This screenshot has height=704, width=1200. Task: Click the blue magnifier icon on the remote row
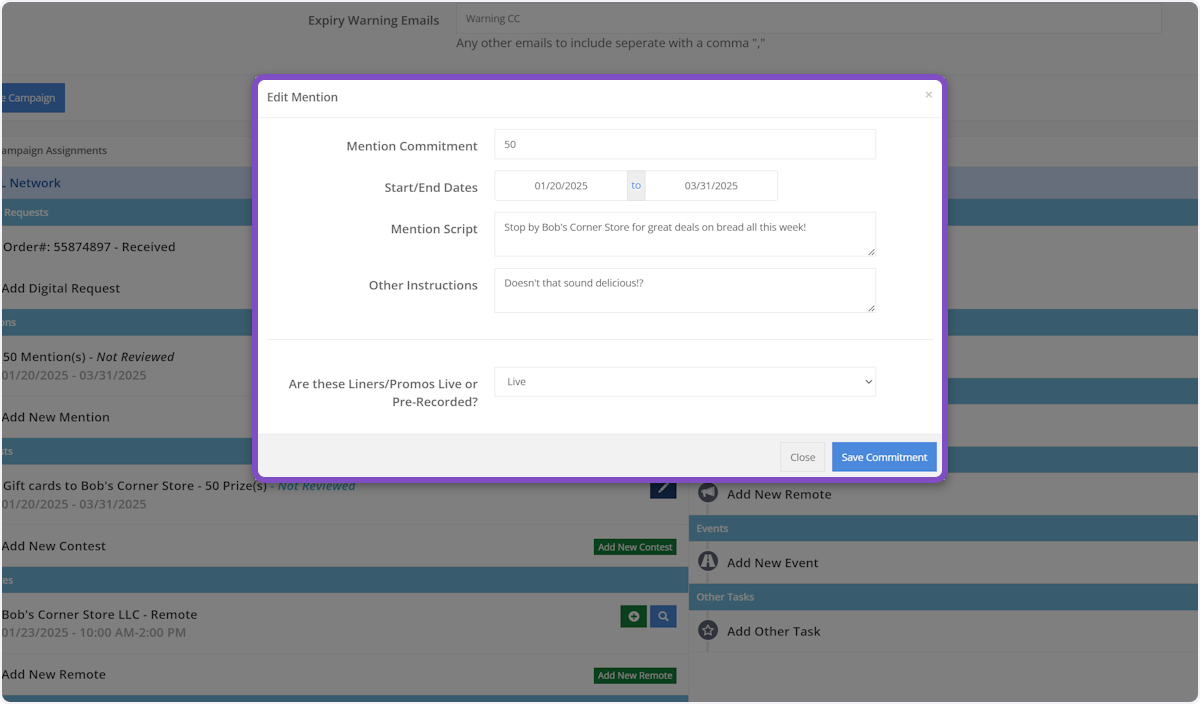(x=663, y=616)
